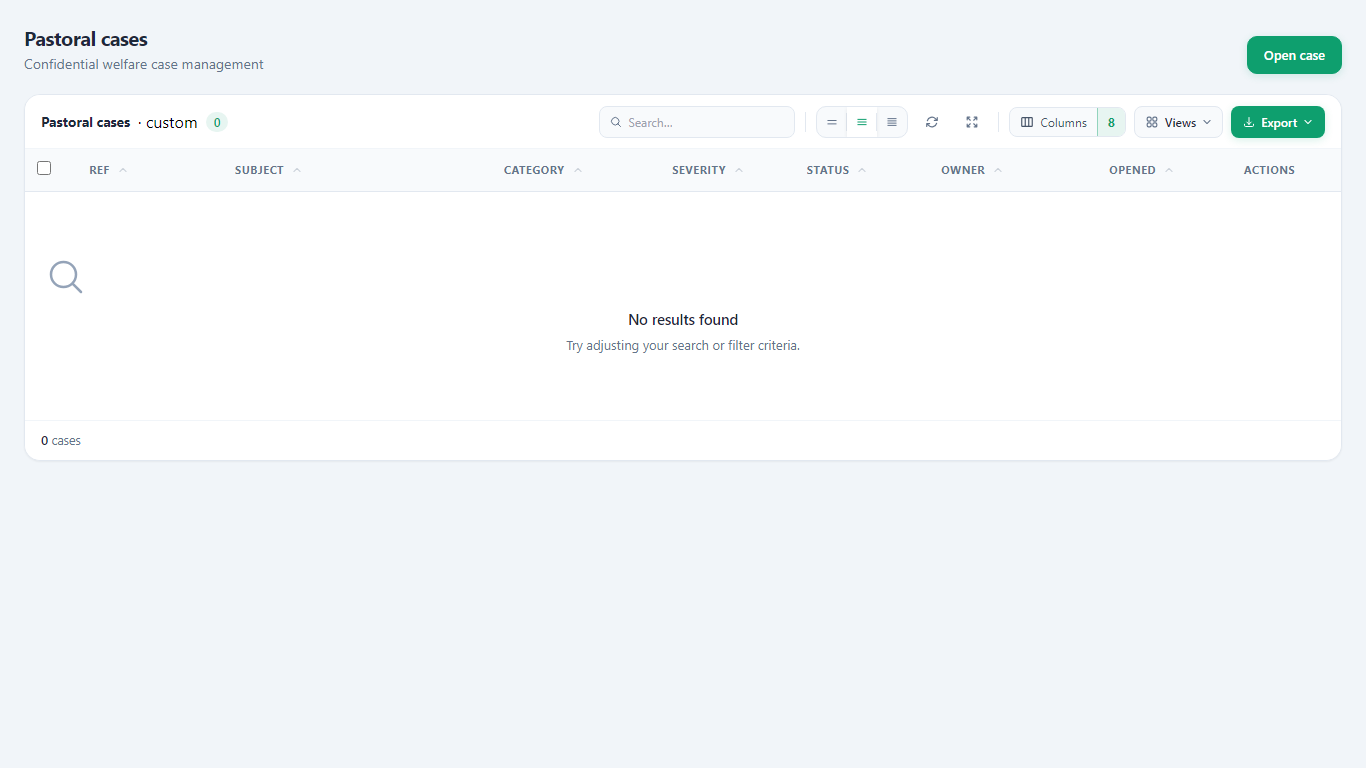Click the 'Pastoral cases' page heading

[86, 39]
